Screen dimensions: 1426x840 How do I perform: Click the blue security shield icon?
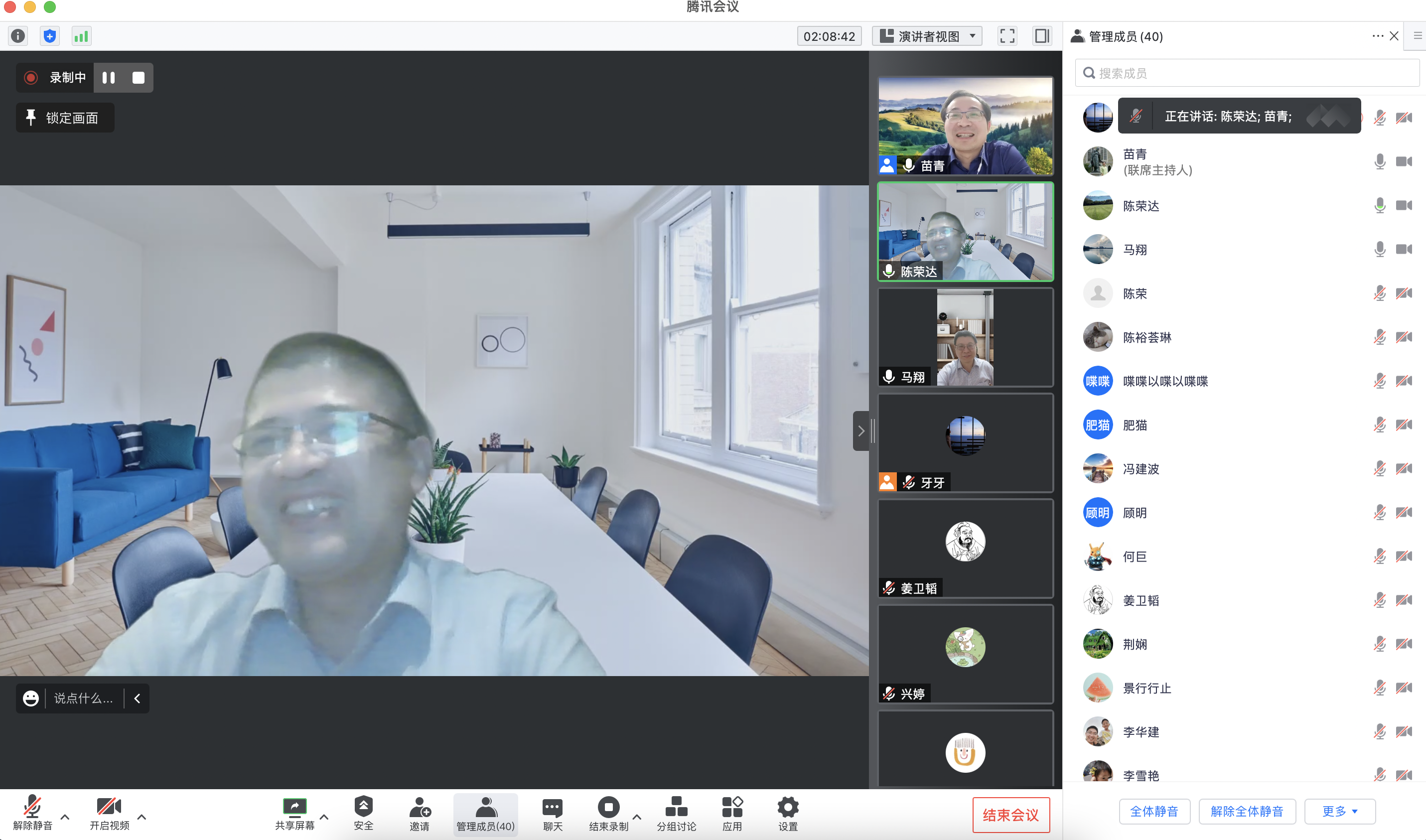click(x=50, y=36)
